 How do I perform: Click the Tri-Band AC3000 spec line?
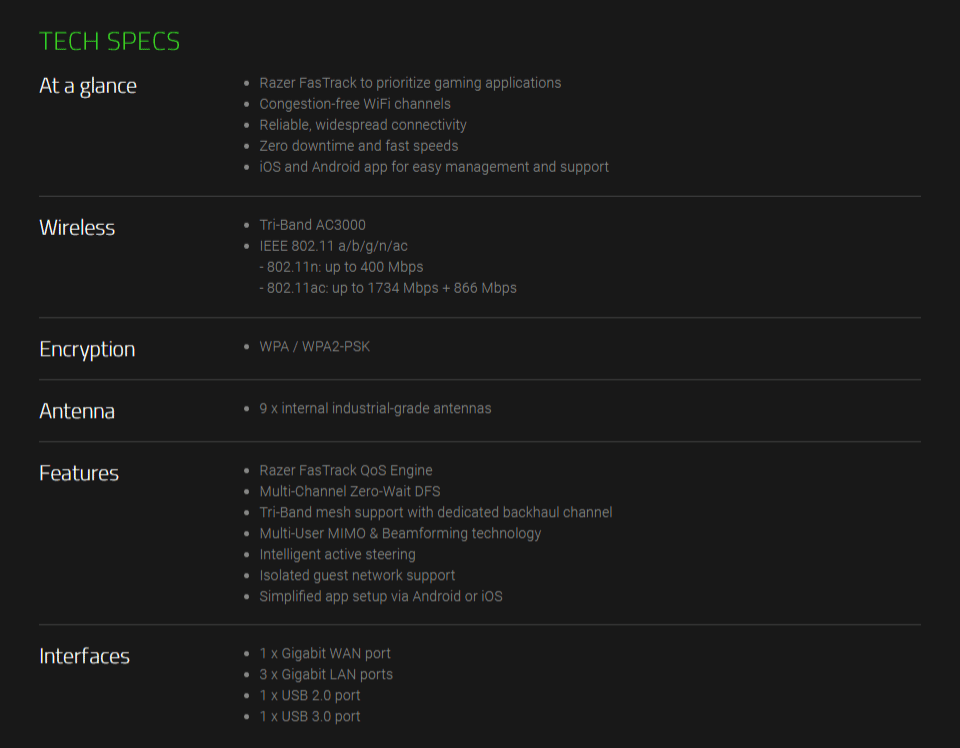point(312,225)
